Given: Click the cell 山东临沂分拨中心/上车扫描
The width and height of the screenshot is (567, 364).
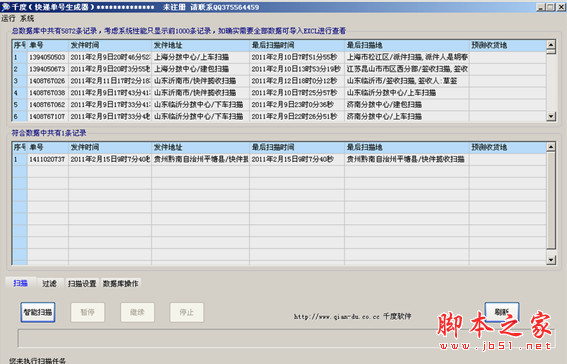Looking at the screenshot, I should 407,93.
